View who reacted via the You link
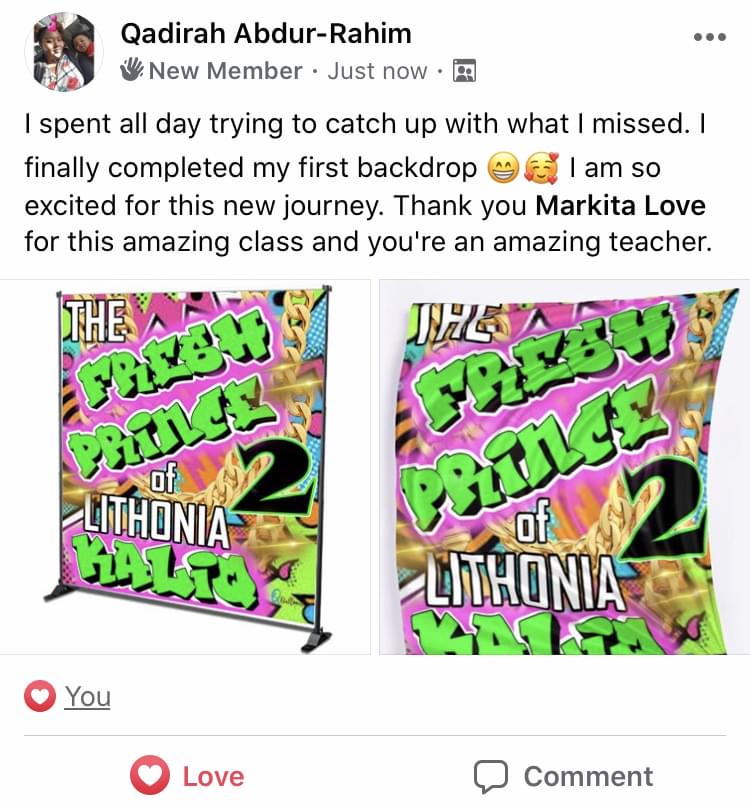Viewport: 750px width, 806px height. (87, 697)
